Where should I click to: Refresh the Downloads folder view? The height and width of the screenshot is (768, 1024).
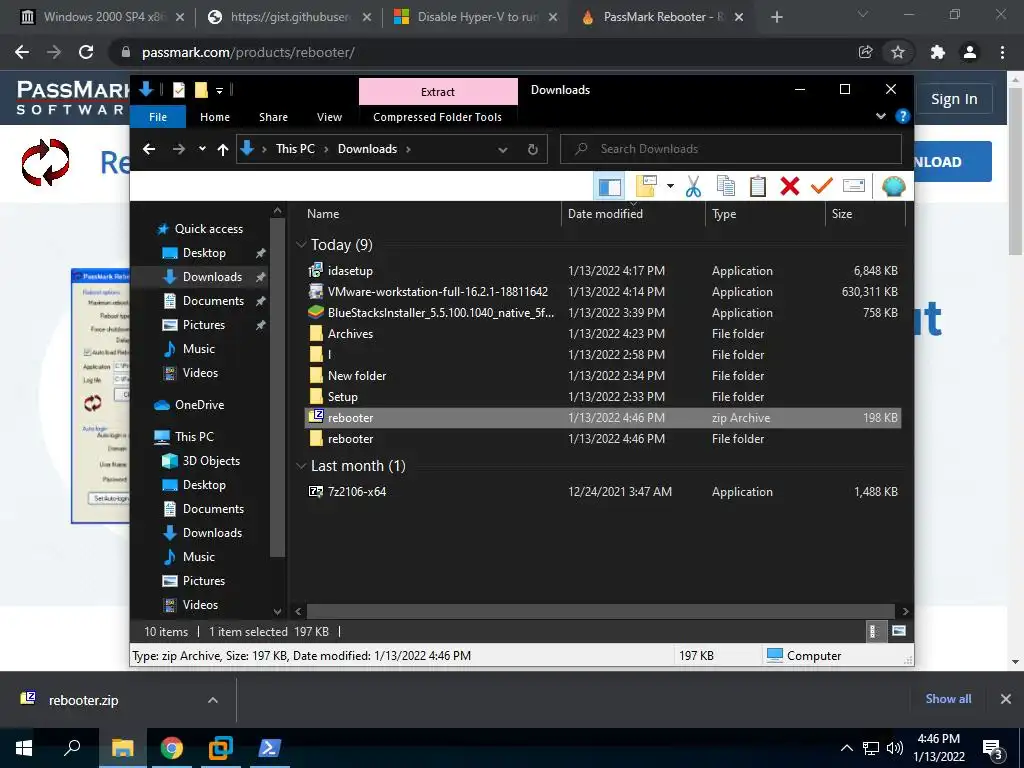(x=533, y=150)
